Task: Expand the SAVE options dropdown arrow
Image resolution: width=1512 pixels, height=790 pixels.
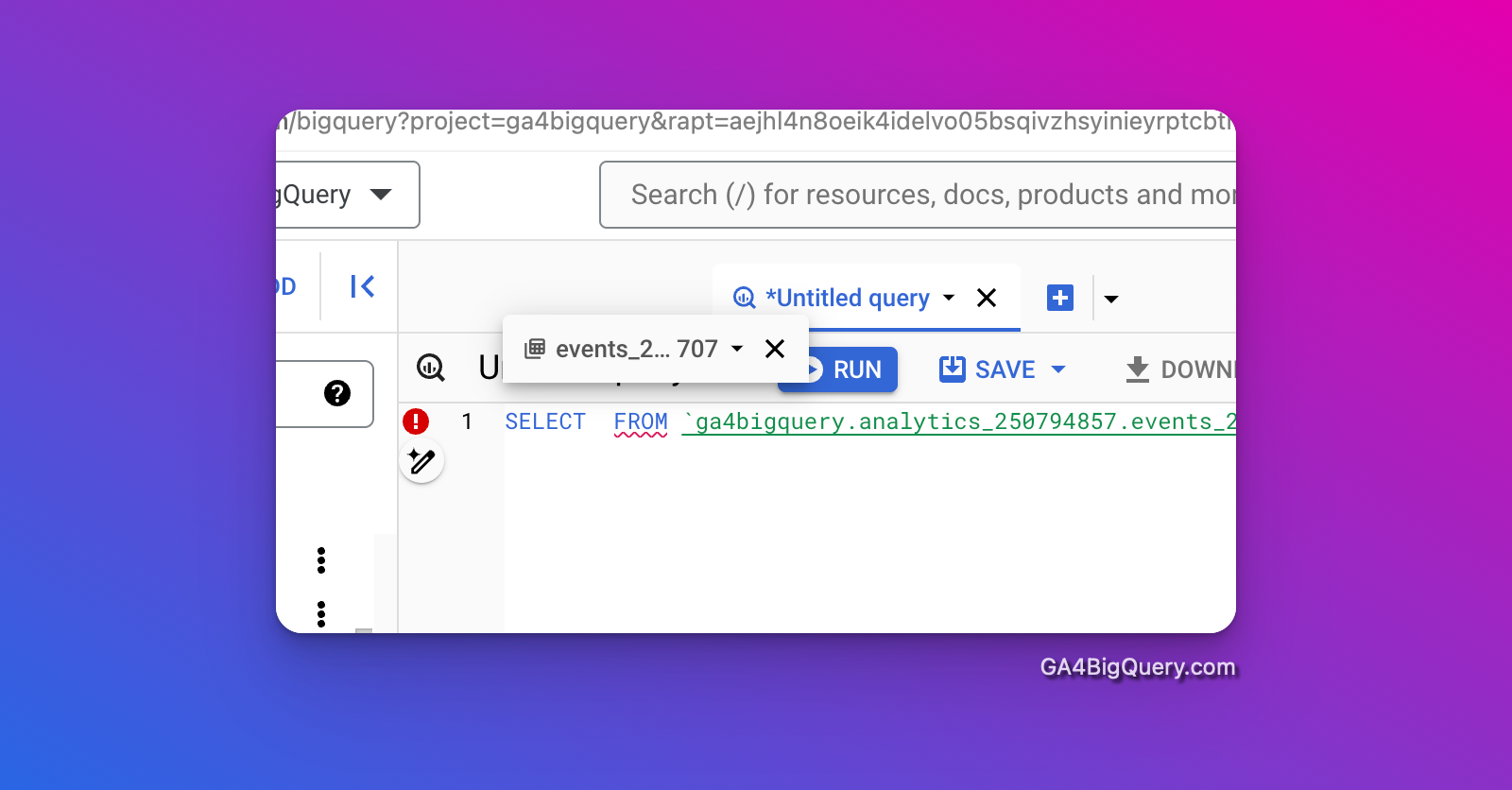Action: [1058, 369]
